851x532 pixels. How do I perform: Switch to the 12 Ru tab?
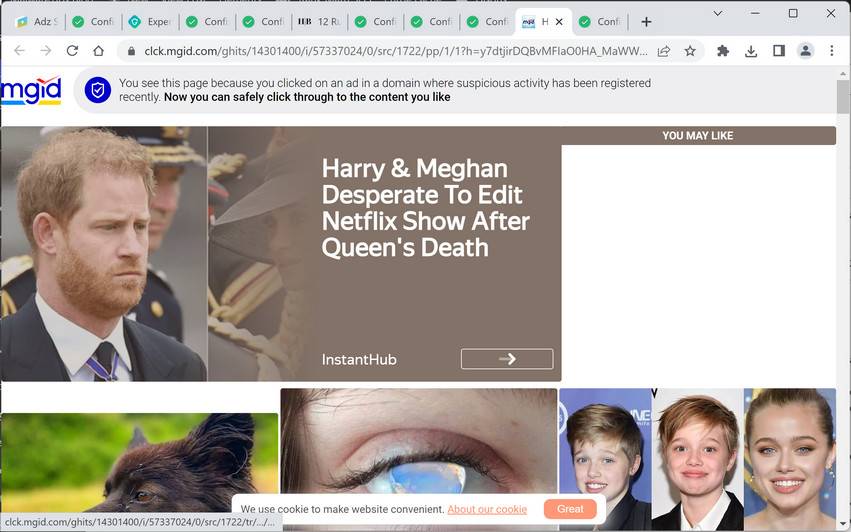click(320, 22)
